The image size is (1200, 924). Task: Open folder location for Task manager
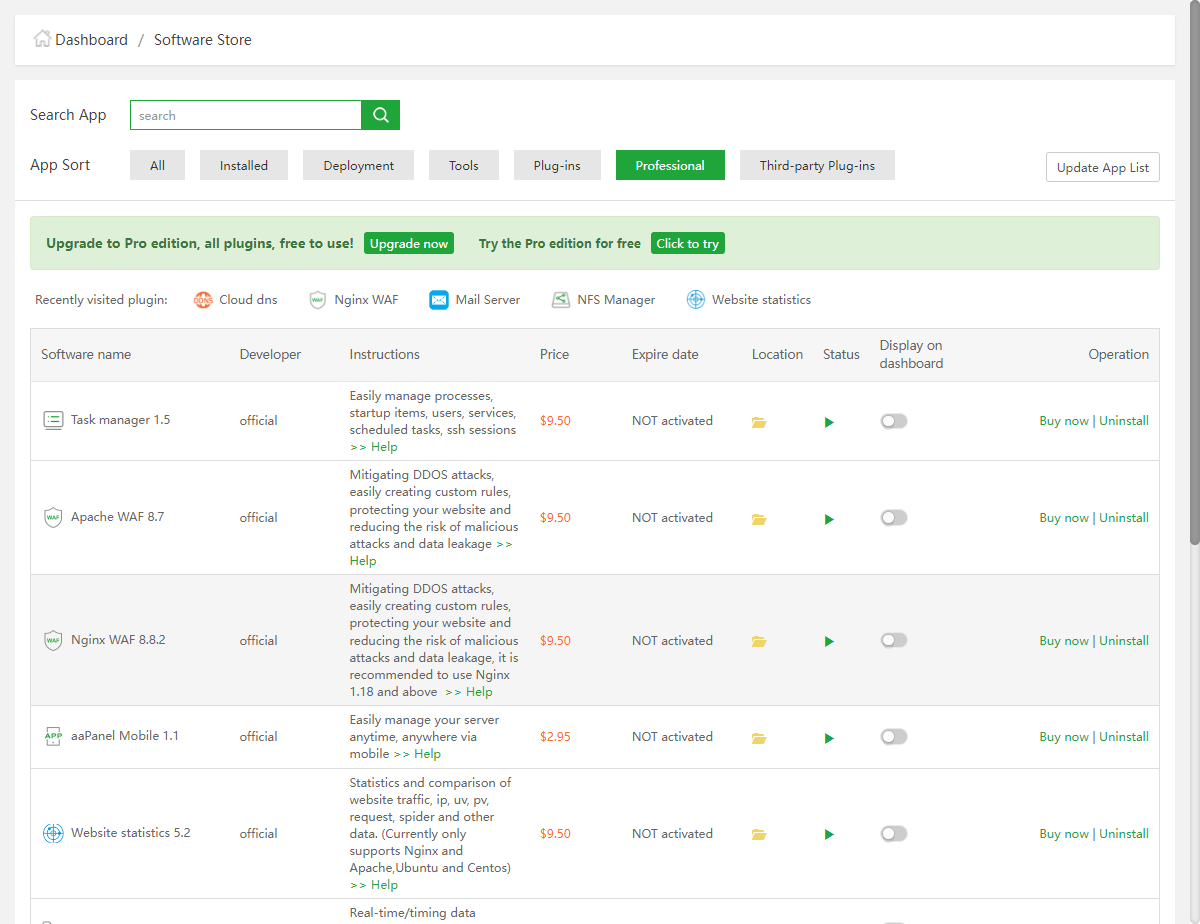click(x=759, y=422)
